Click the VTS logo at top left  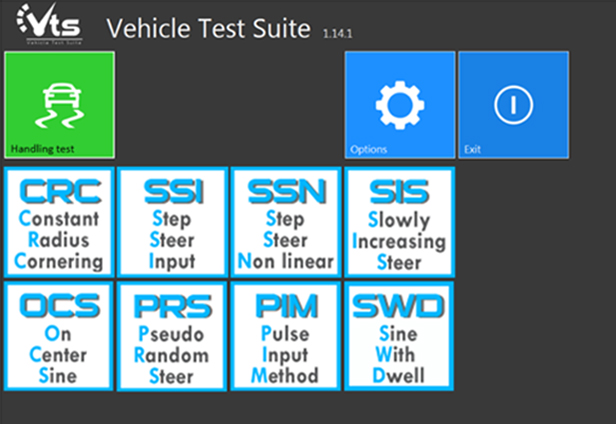coord(49,24)
